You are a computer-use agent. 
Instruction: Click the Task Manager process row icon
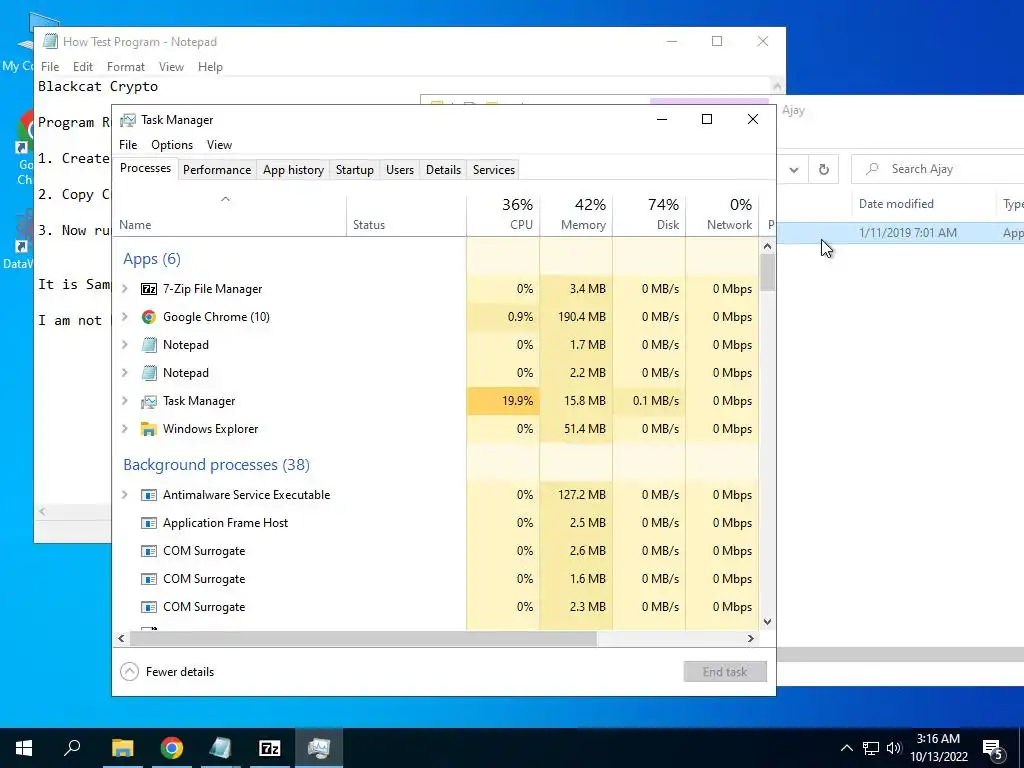pos(149,401)
